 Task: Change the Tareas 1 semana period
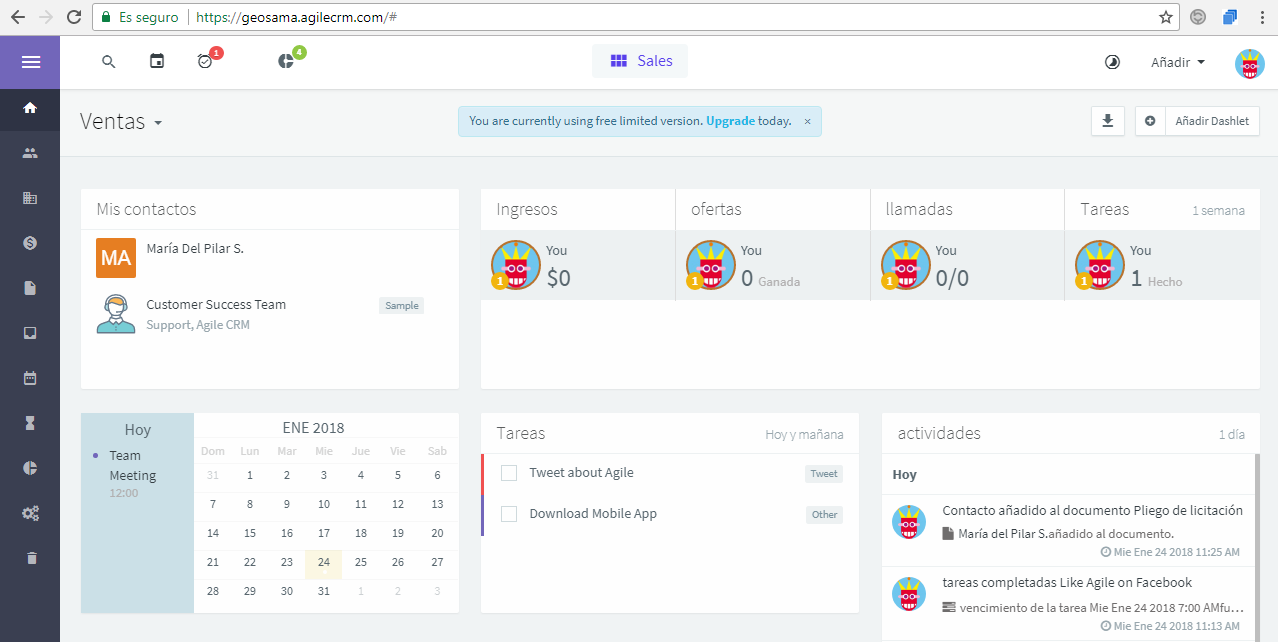coord(1218,211)
